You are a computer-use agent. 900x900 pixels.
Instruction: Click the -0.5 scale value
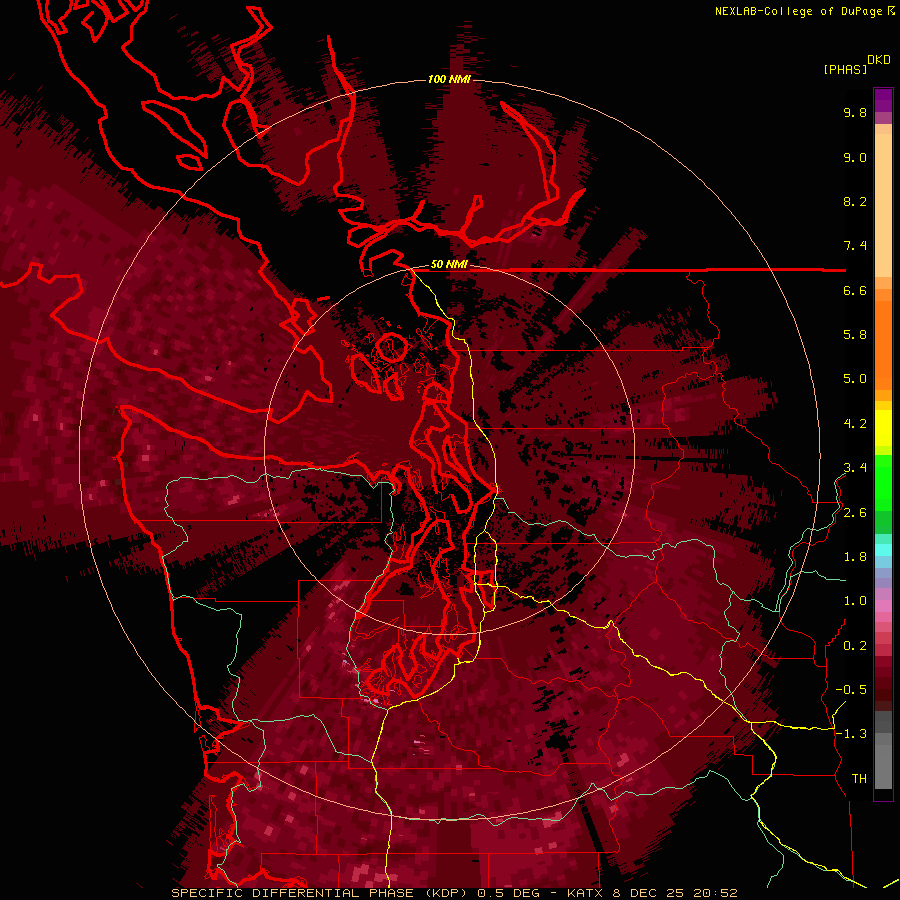pyautogui.click(x=851, y=690)
